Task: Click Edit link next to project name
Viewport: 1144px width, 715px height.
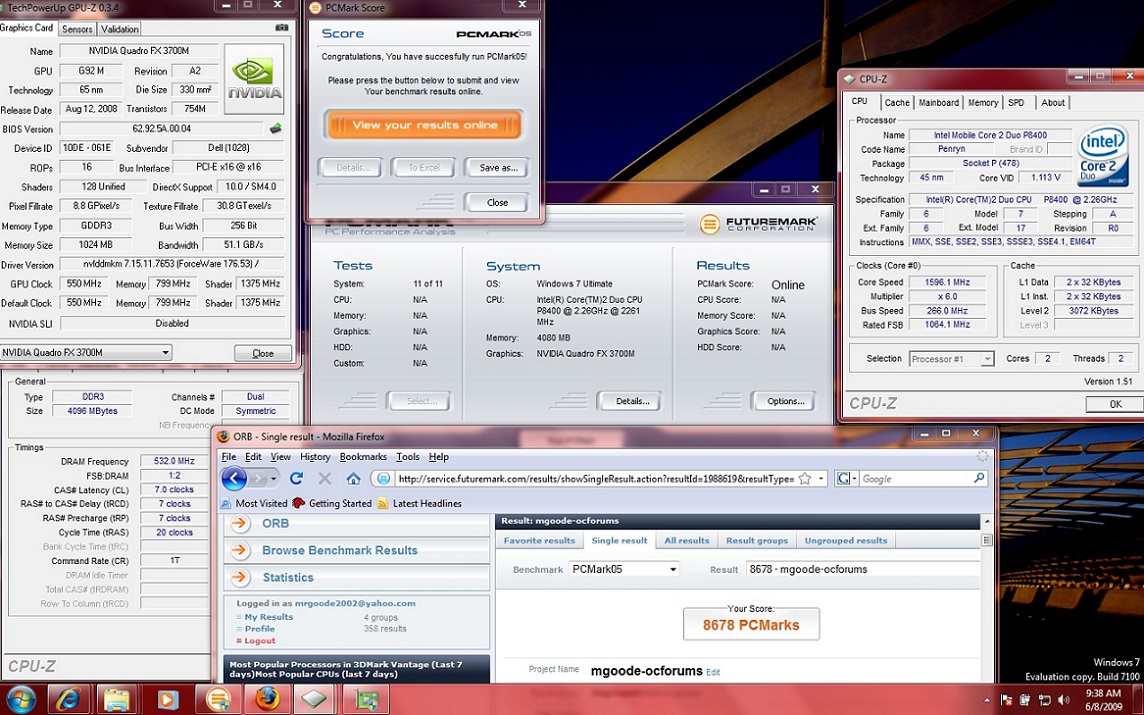Action: pos(713,673)
